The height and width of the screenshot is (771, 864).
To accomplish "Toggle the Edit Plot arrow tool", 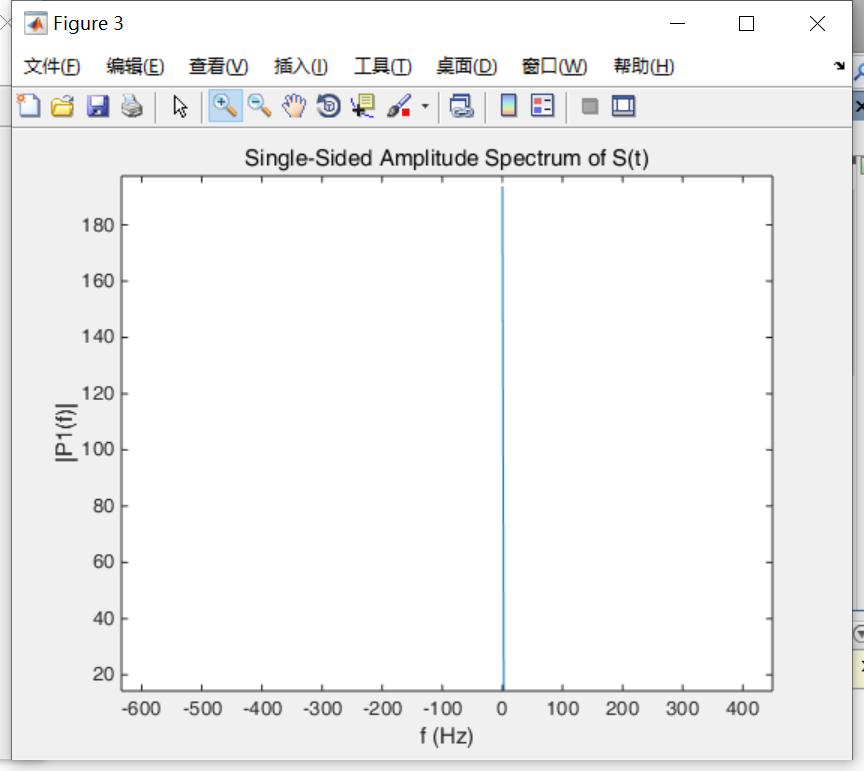I will pyautogui.click(x=180, y=106).
